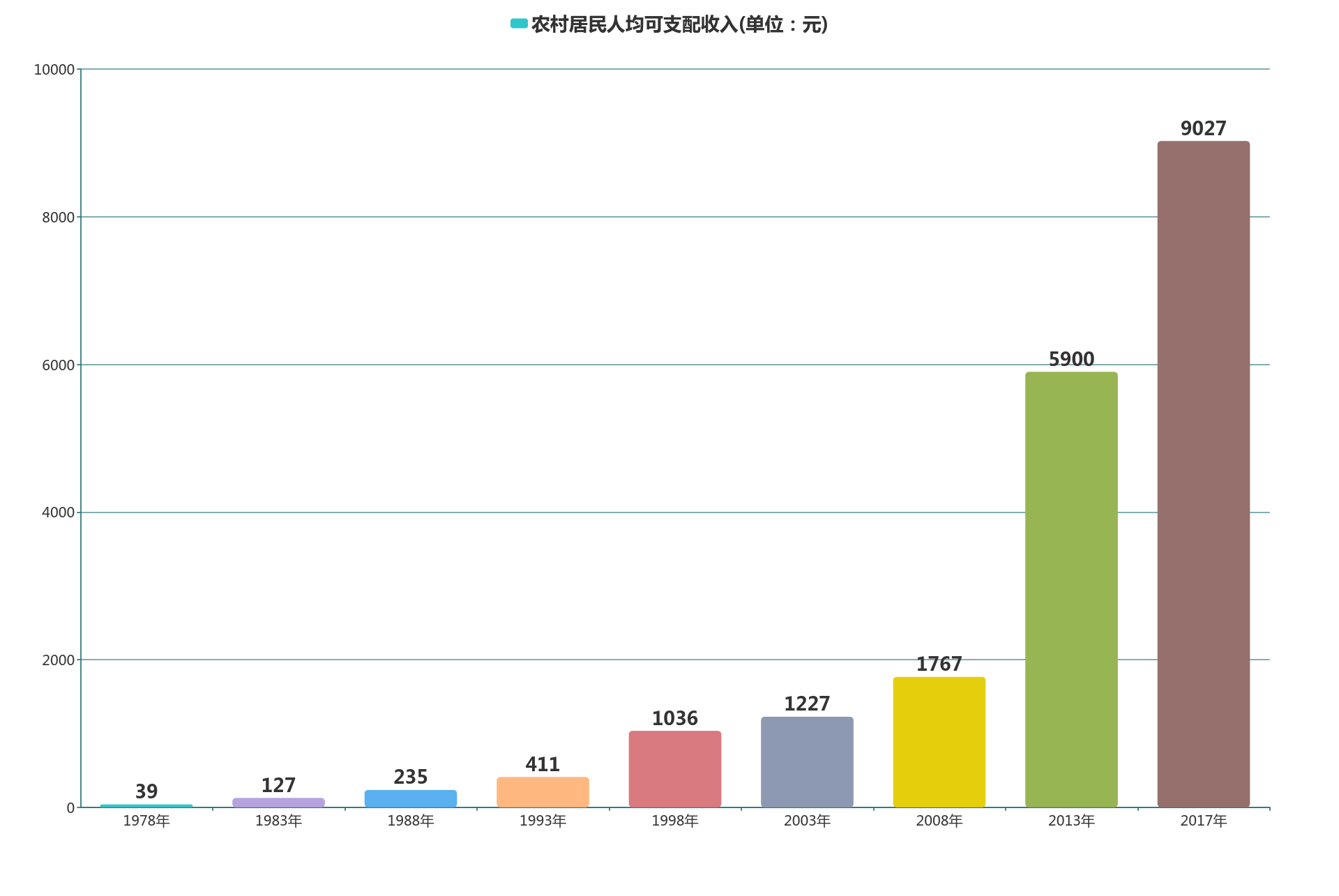1339x896 pixels.
Task: Click the 10000 y-axis tick label
Action: (54, 70)
